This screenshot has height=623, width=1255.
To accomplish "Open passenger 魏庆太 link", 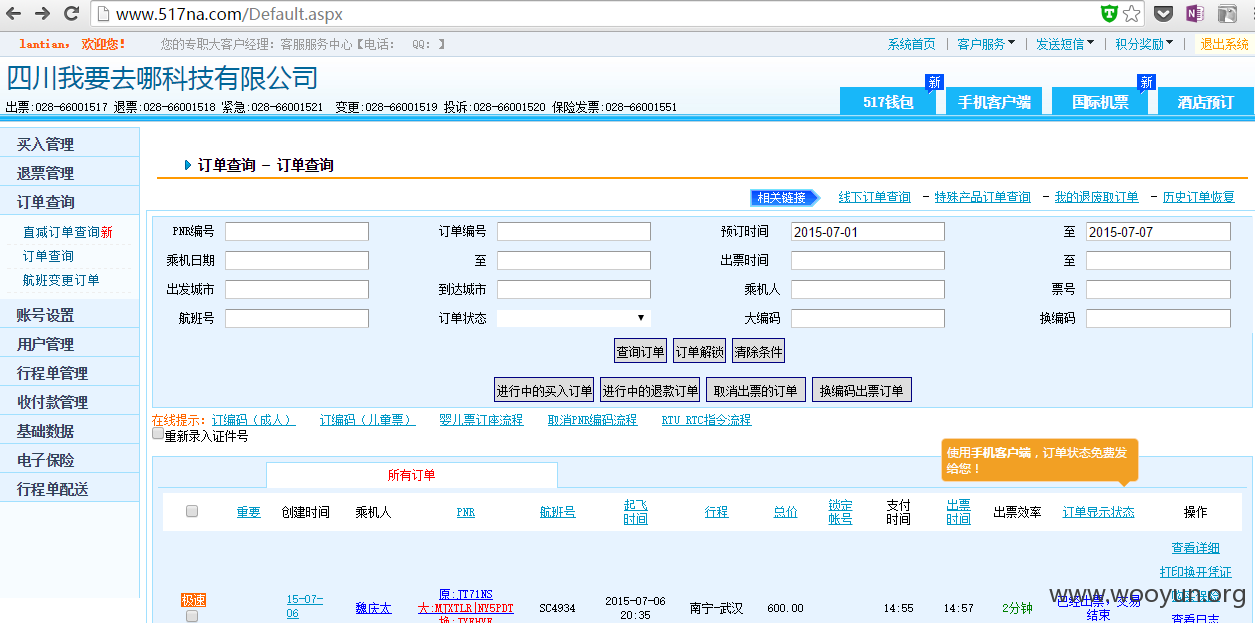I will point(373,608).
